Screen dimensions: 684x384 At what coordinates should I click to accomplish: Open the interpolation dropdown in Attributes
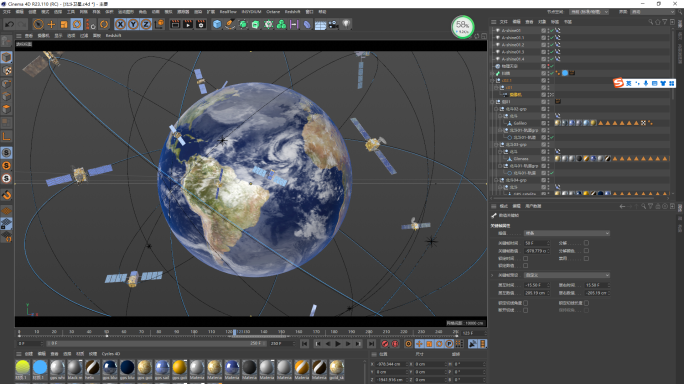pyautogui.click(x=566, y=233)
